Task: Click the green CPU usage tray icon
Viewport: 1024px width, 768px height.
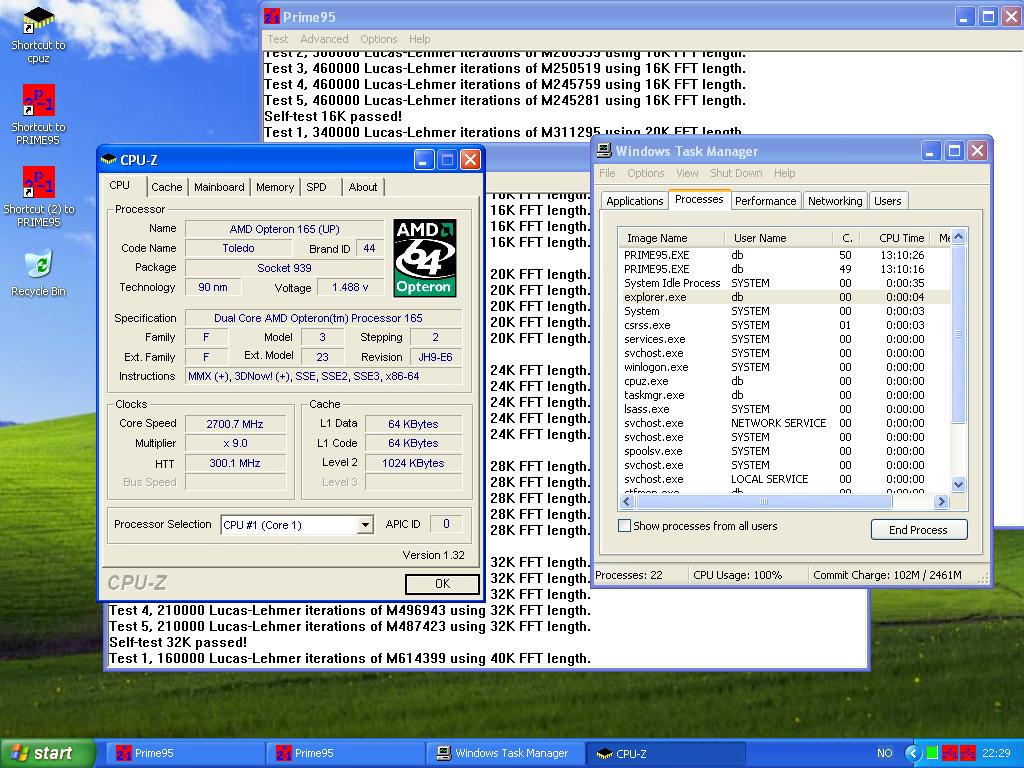Action: pos(932,752)
